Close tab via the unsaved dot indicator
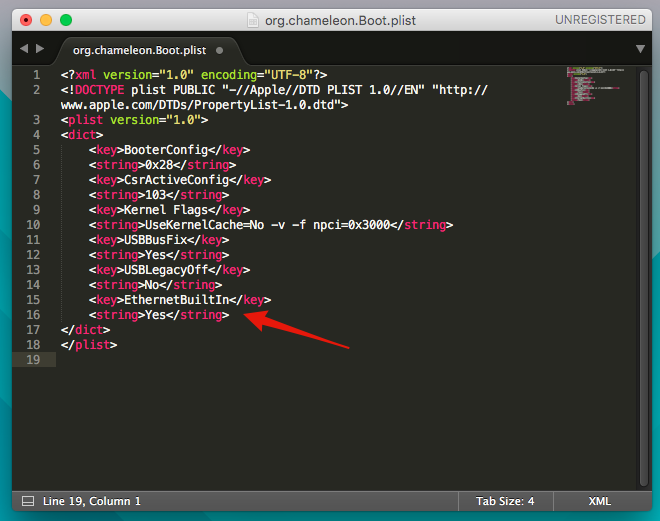660x521 pixels. (219, 51)
